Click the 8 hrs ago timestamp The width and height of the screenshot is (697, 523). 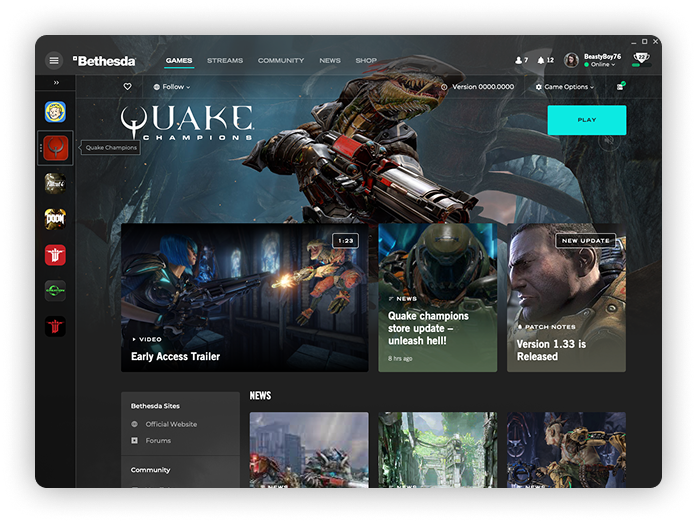400,358
